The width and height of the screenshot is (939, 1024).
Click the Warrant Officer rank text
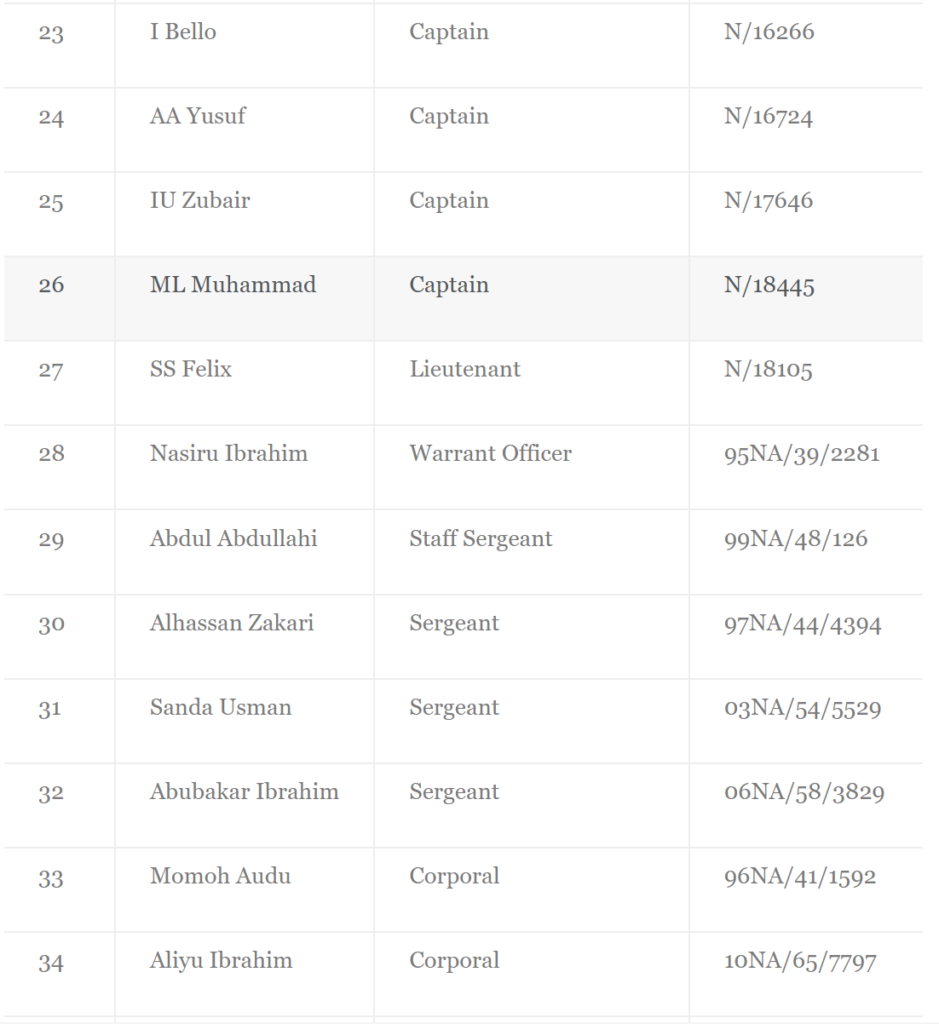[490, 453]
